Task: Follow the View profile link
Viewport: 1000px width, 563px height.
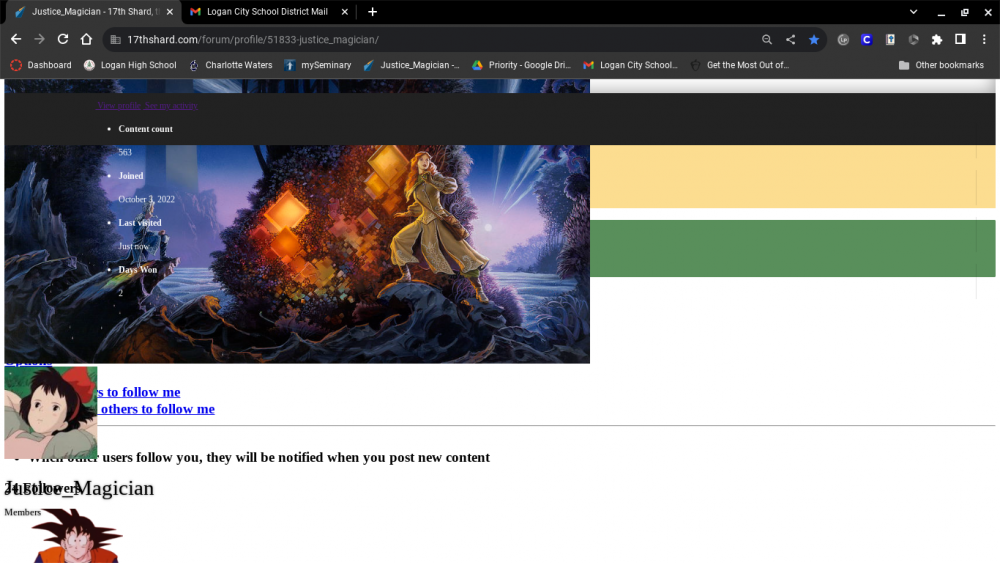Action: coord(119,106)
